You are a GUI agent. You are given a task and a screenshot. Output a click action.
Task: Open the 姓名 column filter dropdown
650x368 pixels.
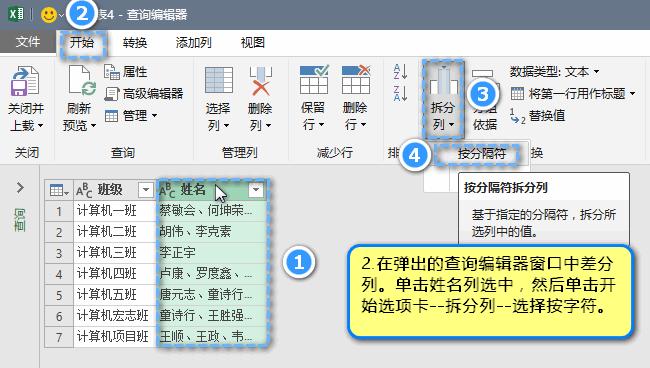point(256,190)
